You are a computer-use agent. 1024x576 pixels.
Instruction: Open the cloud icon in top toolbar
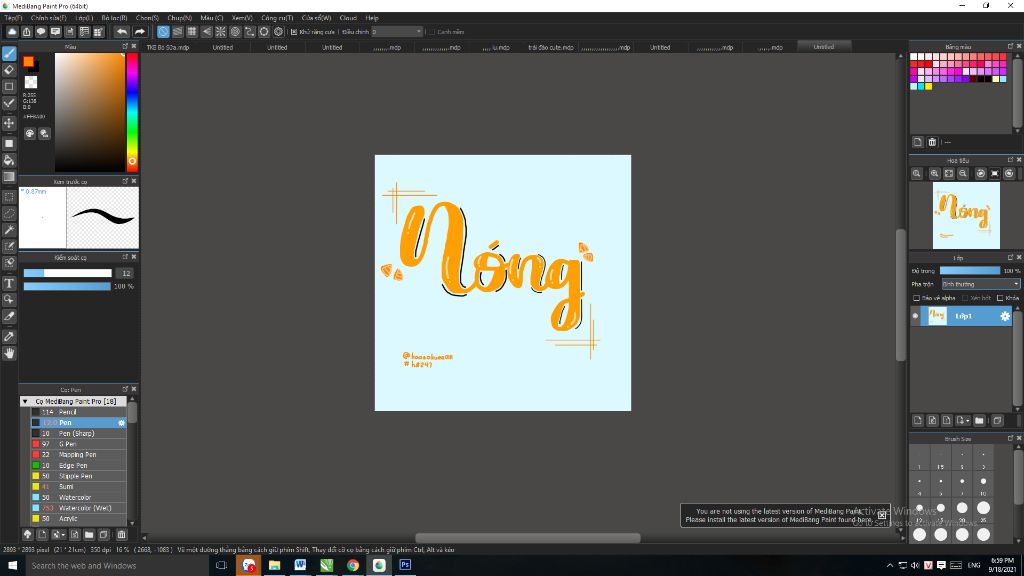[12, 31]
